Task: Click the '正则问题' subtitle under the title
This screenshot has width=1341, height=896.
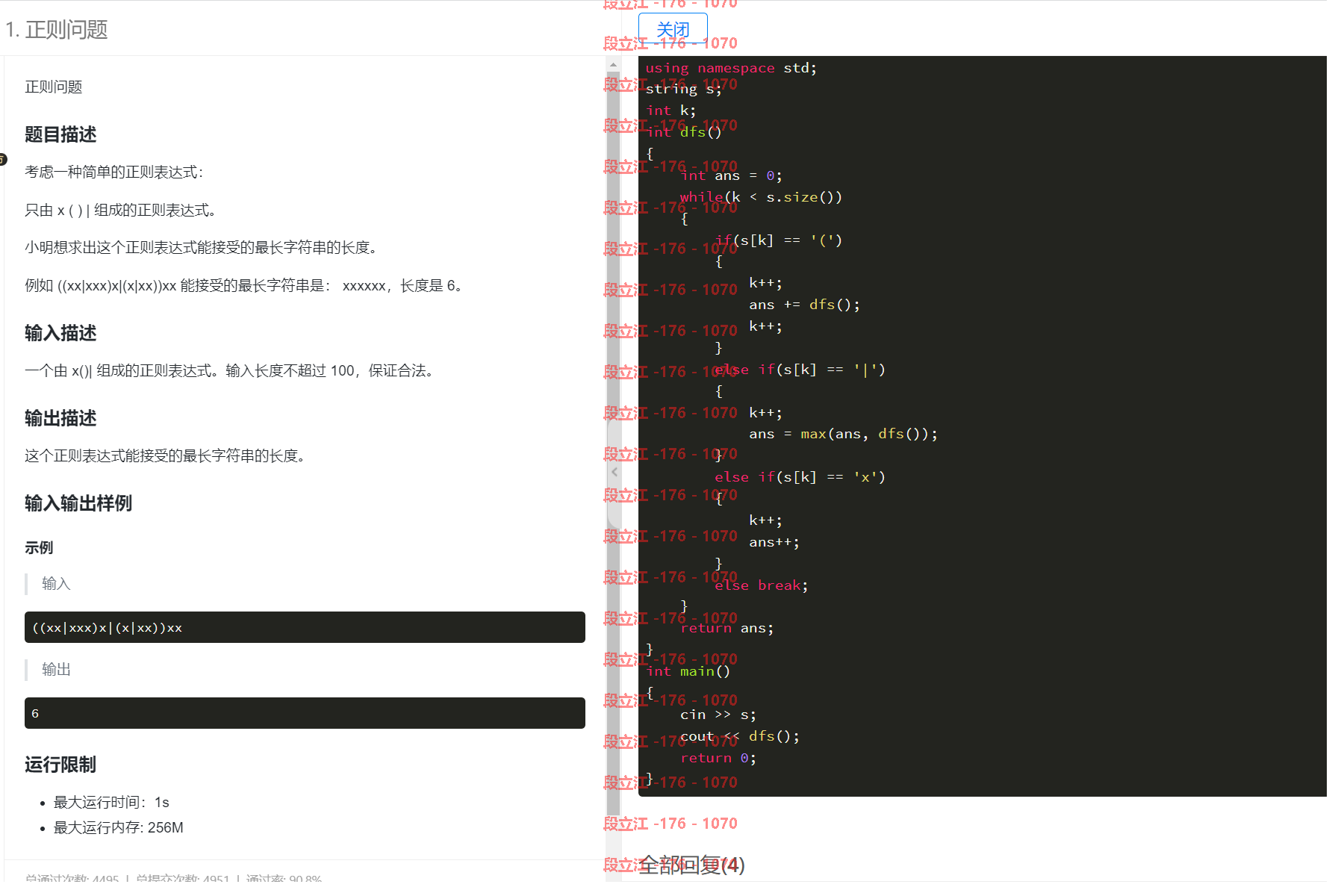Action: pyautogui.click(x=54, y=87)
